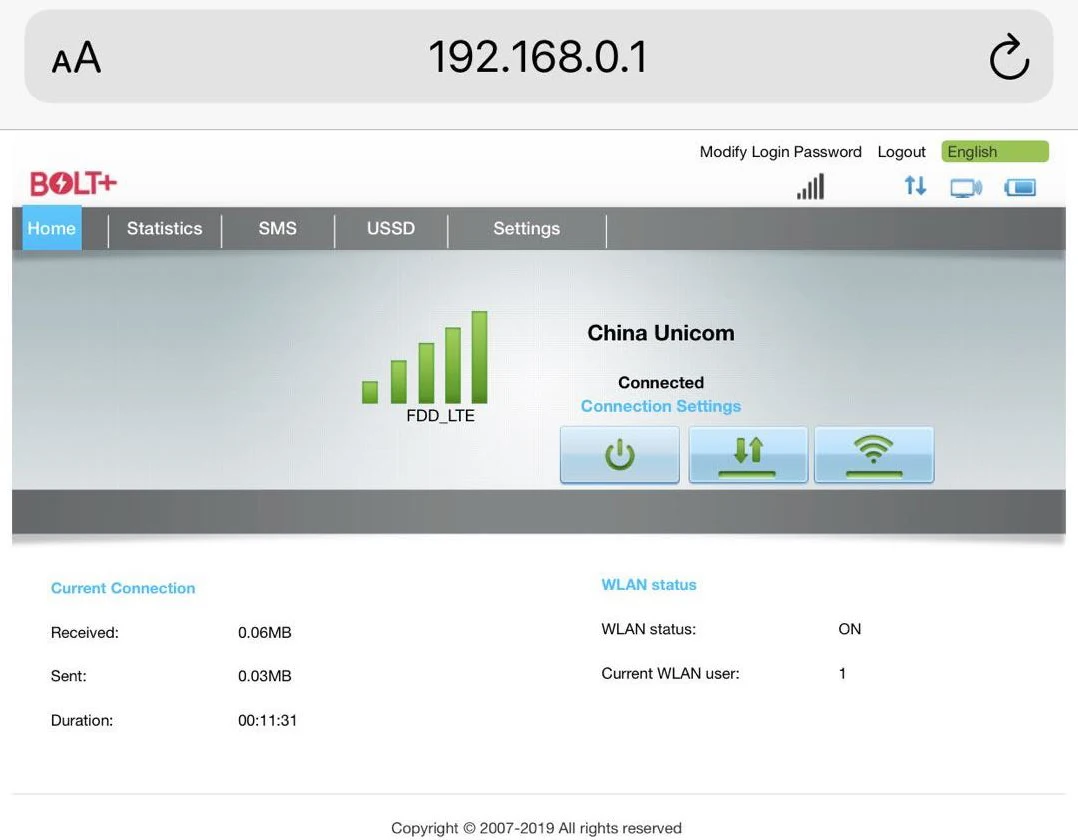The height and width of the screenshot is (840, 1078).
Task: Open the Settings tab
Action: click(x=526, y=229)
